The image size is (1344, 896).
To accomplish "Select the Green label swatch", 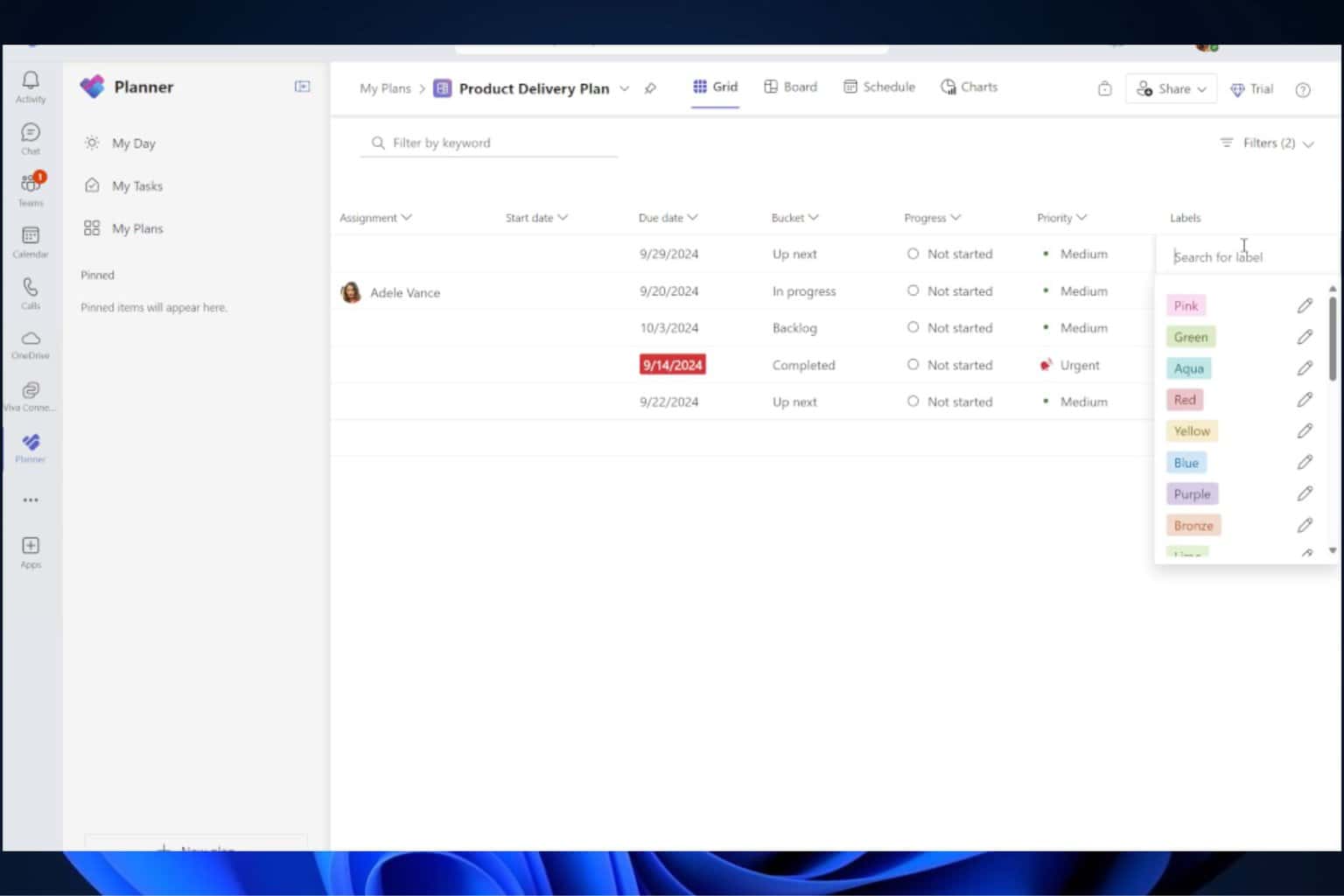I will (x=1191, y=337).
